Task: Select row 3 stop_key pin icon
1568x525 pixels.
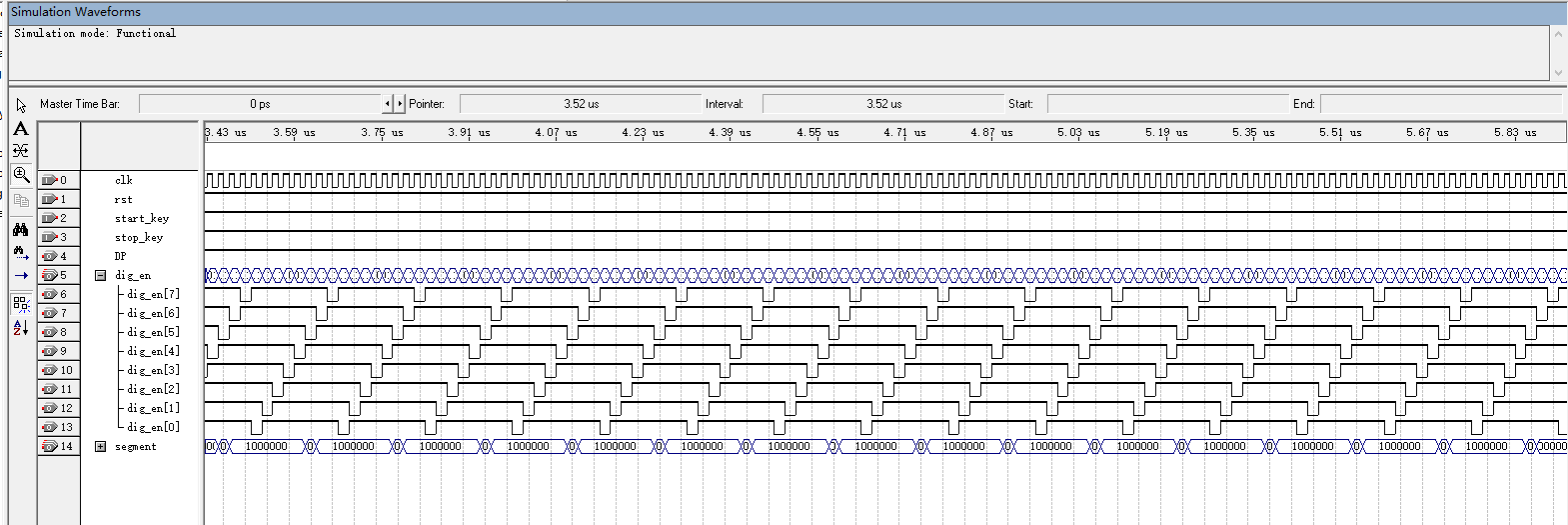Action: pos(50,237)
